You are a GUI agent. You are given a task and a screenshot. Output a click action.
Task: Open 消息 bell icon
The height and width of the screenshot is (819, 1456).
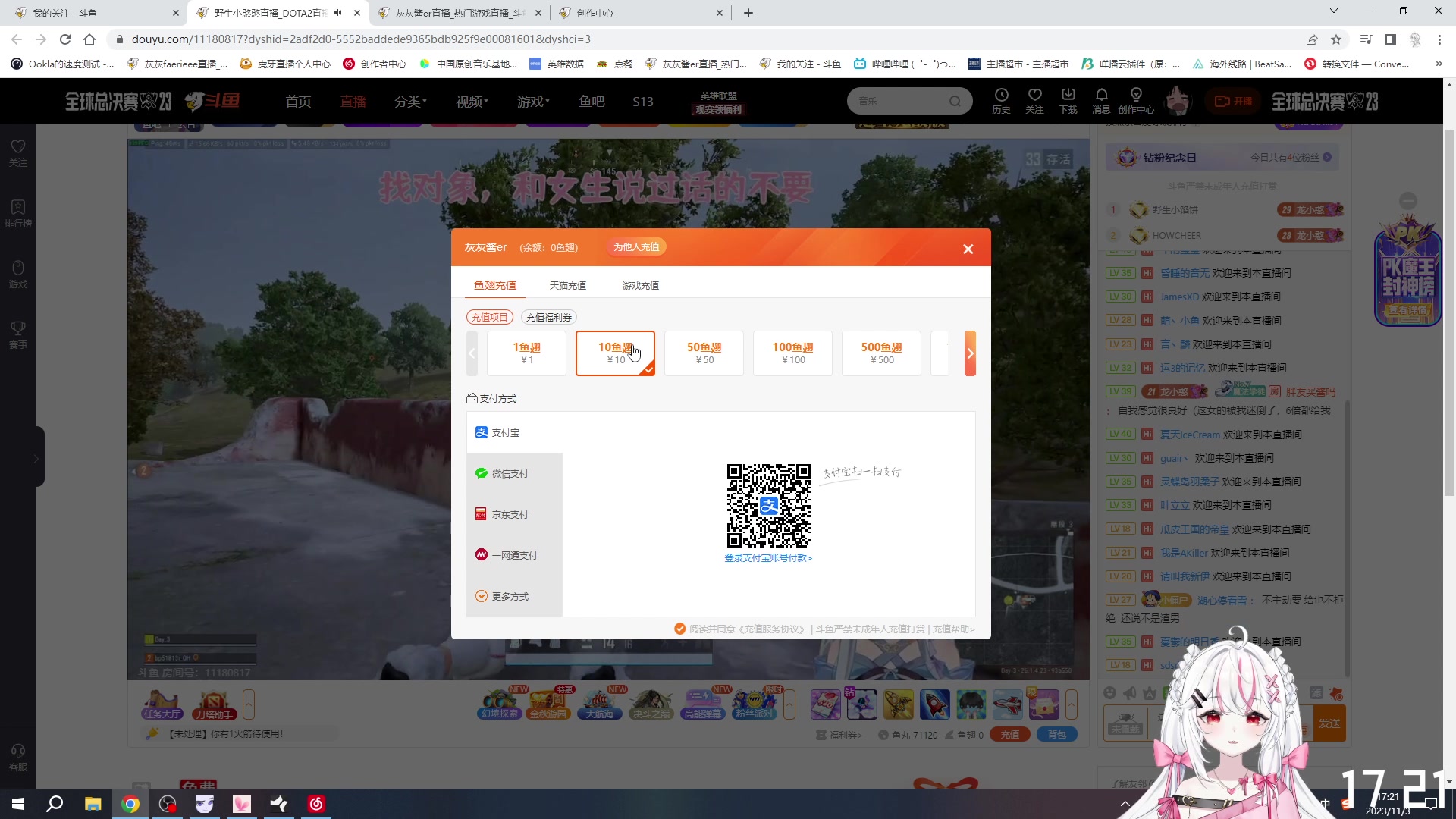[1101, 101]
